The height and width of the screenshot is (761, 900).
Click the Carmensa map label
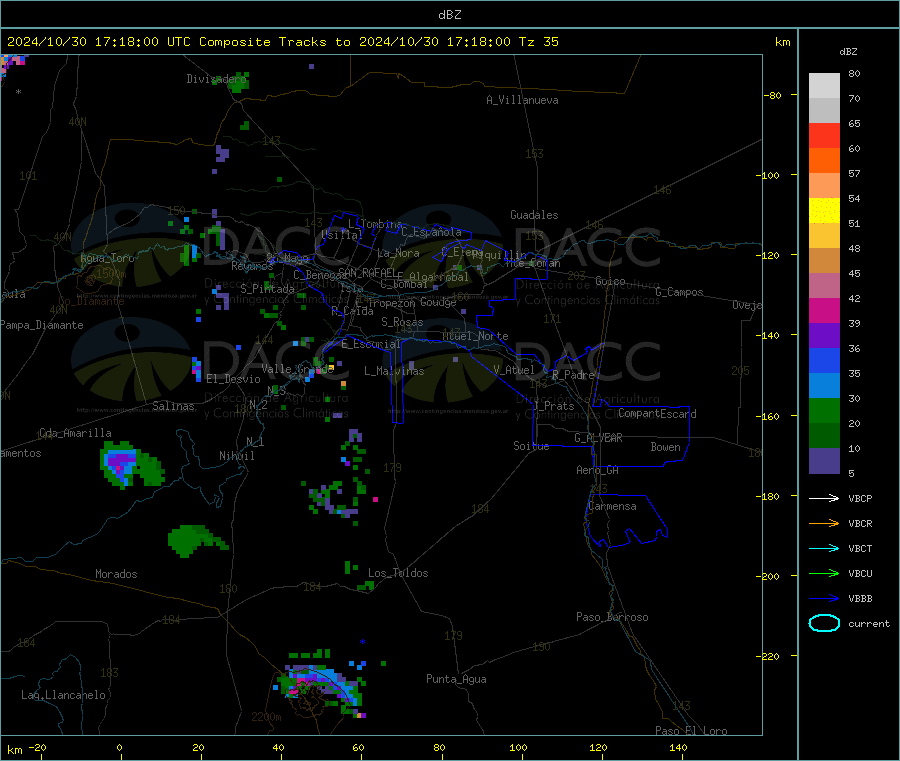(x=612, y=506)
